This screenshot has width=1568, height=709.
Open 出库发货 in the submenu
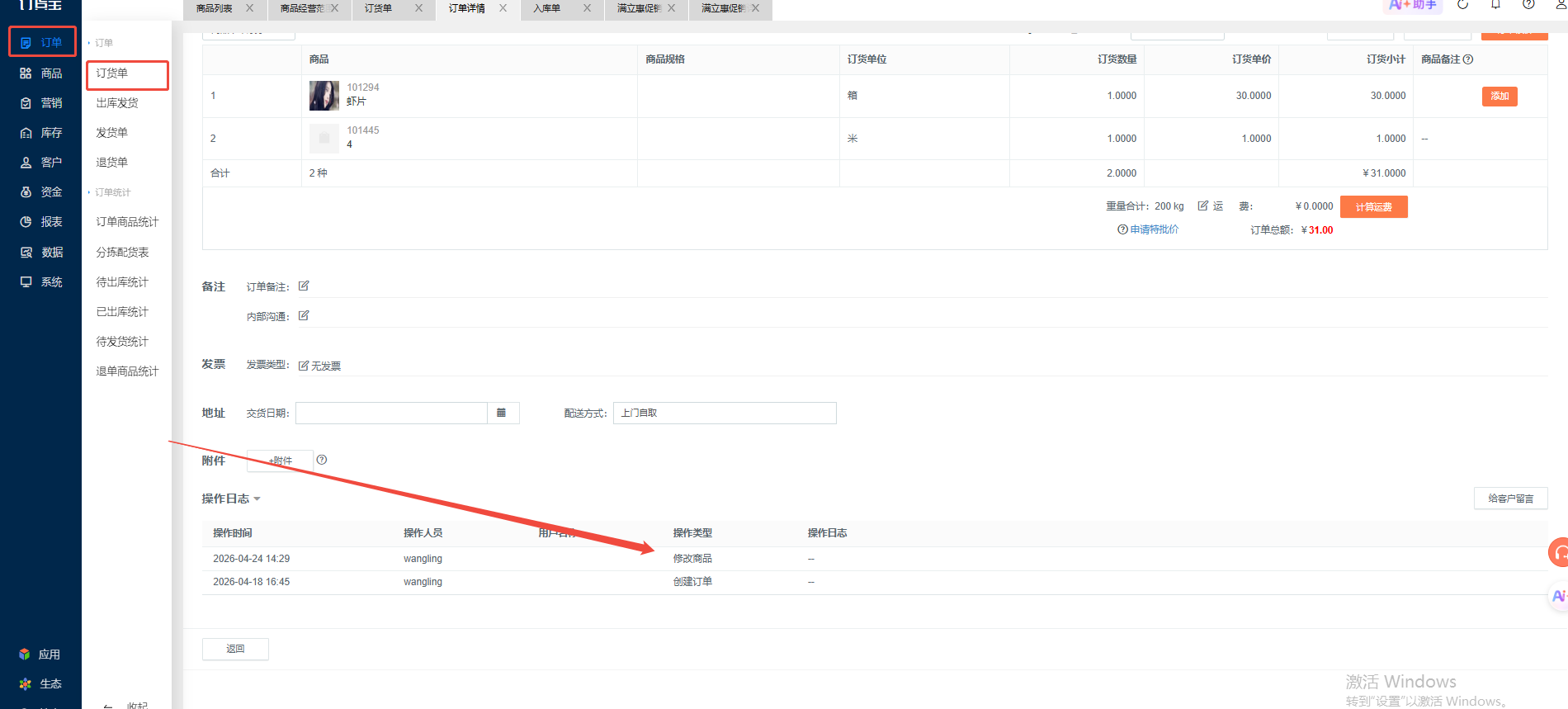pos(117,103)
